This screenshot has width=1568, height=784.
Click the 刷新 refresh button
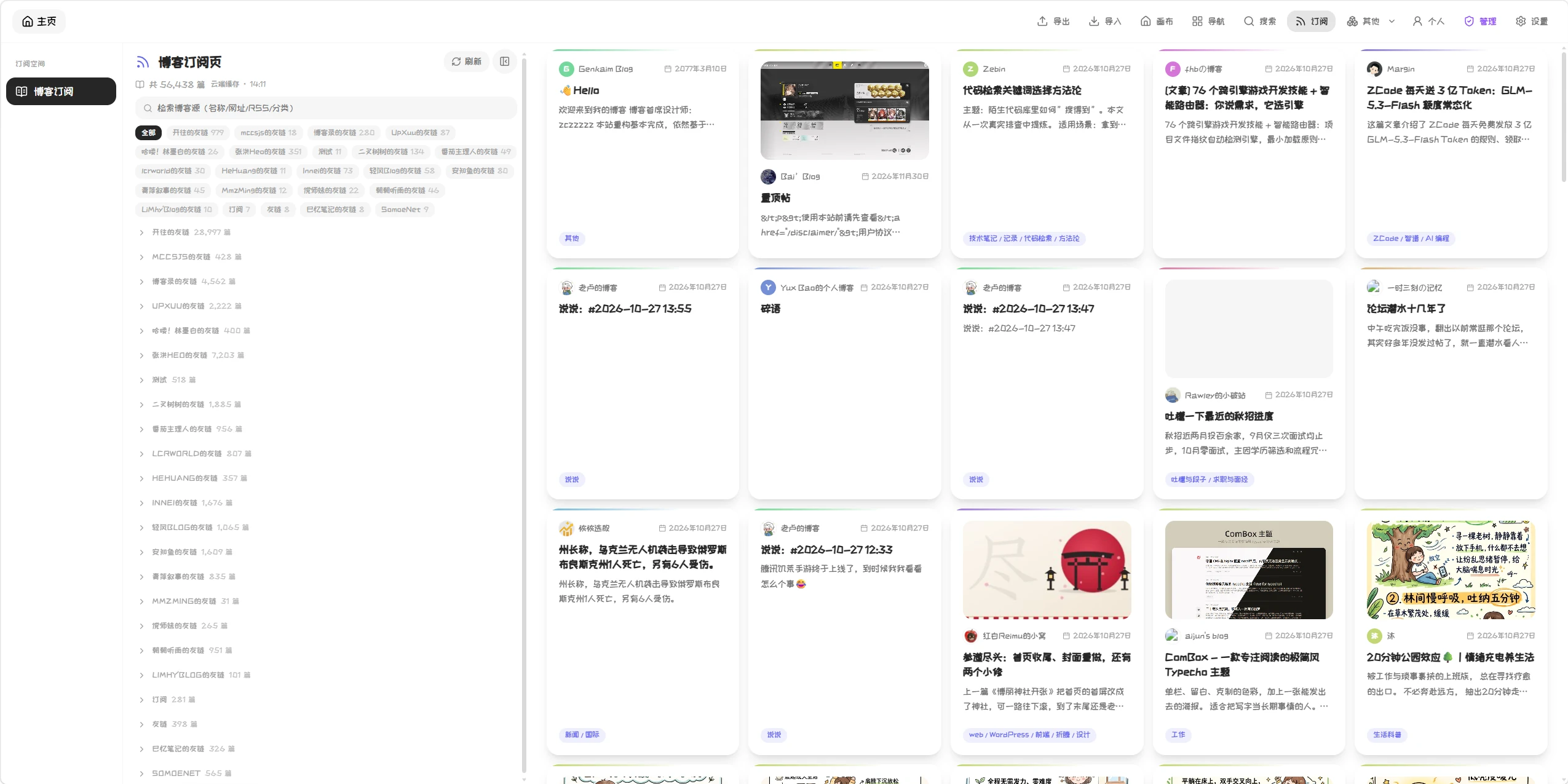467,61
